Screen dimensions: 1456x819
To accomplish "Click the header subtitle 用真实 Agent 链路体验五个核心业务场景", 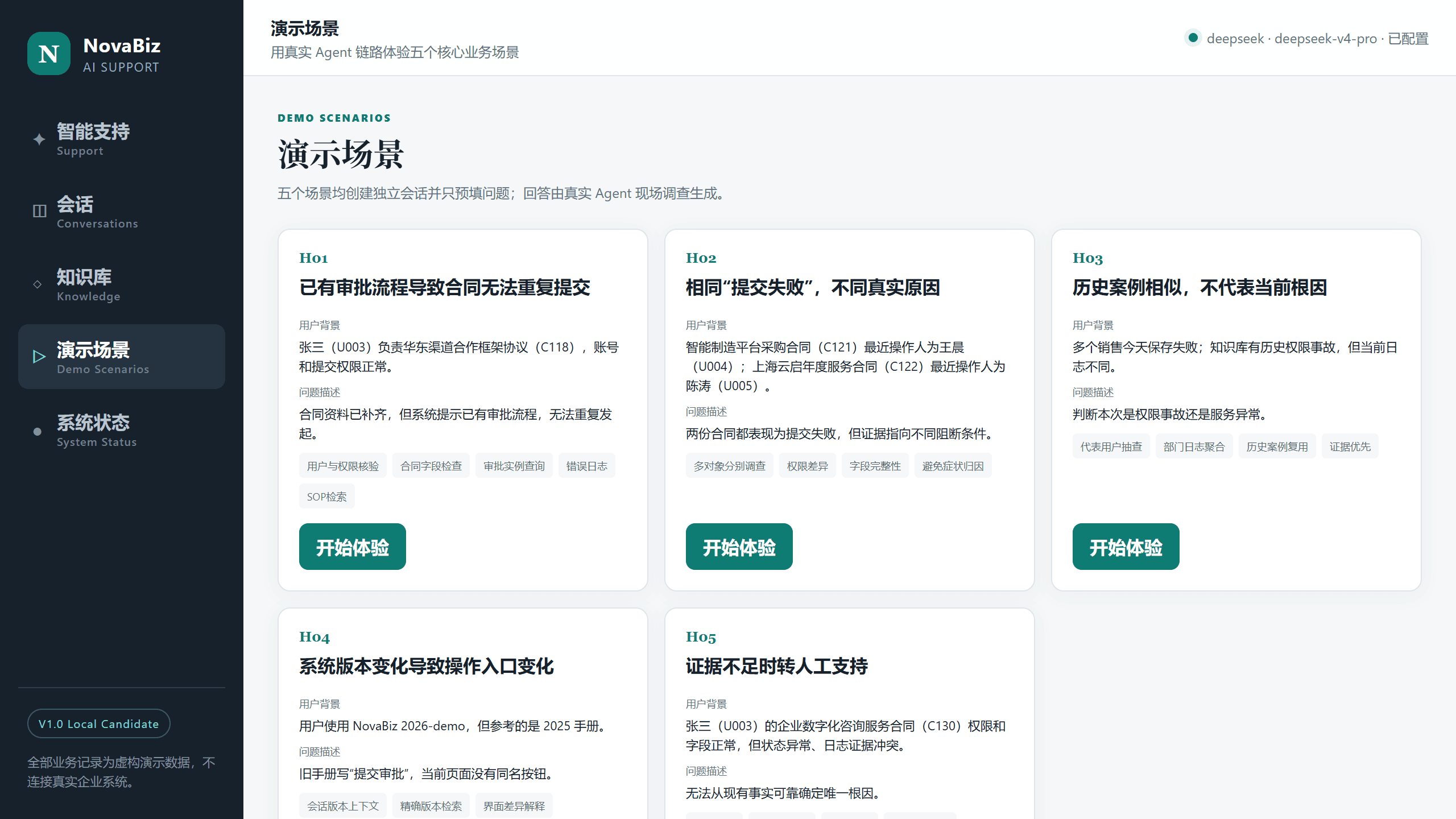I will tap(395, 52).
